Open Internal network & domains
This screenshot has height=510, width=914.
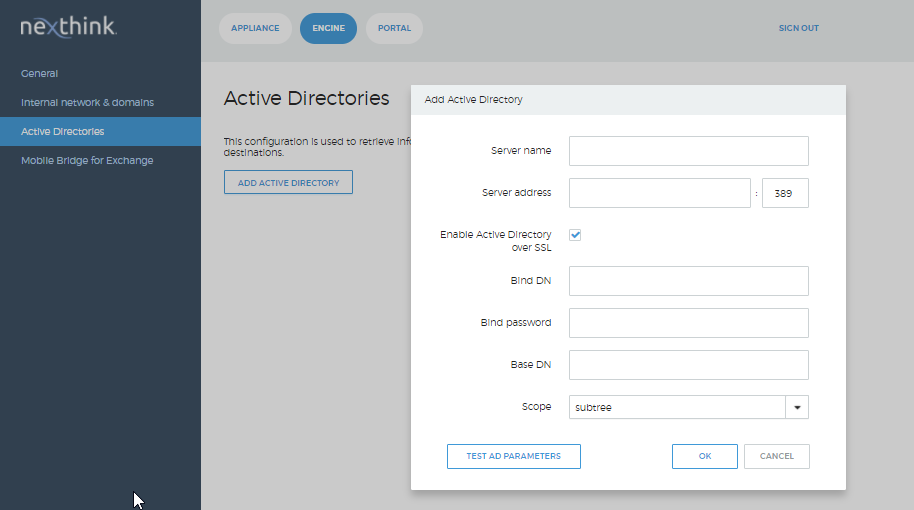pos(87,103)
